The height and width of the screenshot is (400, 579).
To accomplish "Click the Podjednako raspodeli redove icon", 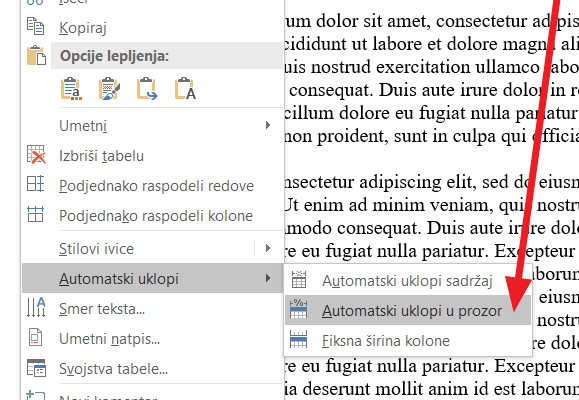I will 35,184.
